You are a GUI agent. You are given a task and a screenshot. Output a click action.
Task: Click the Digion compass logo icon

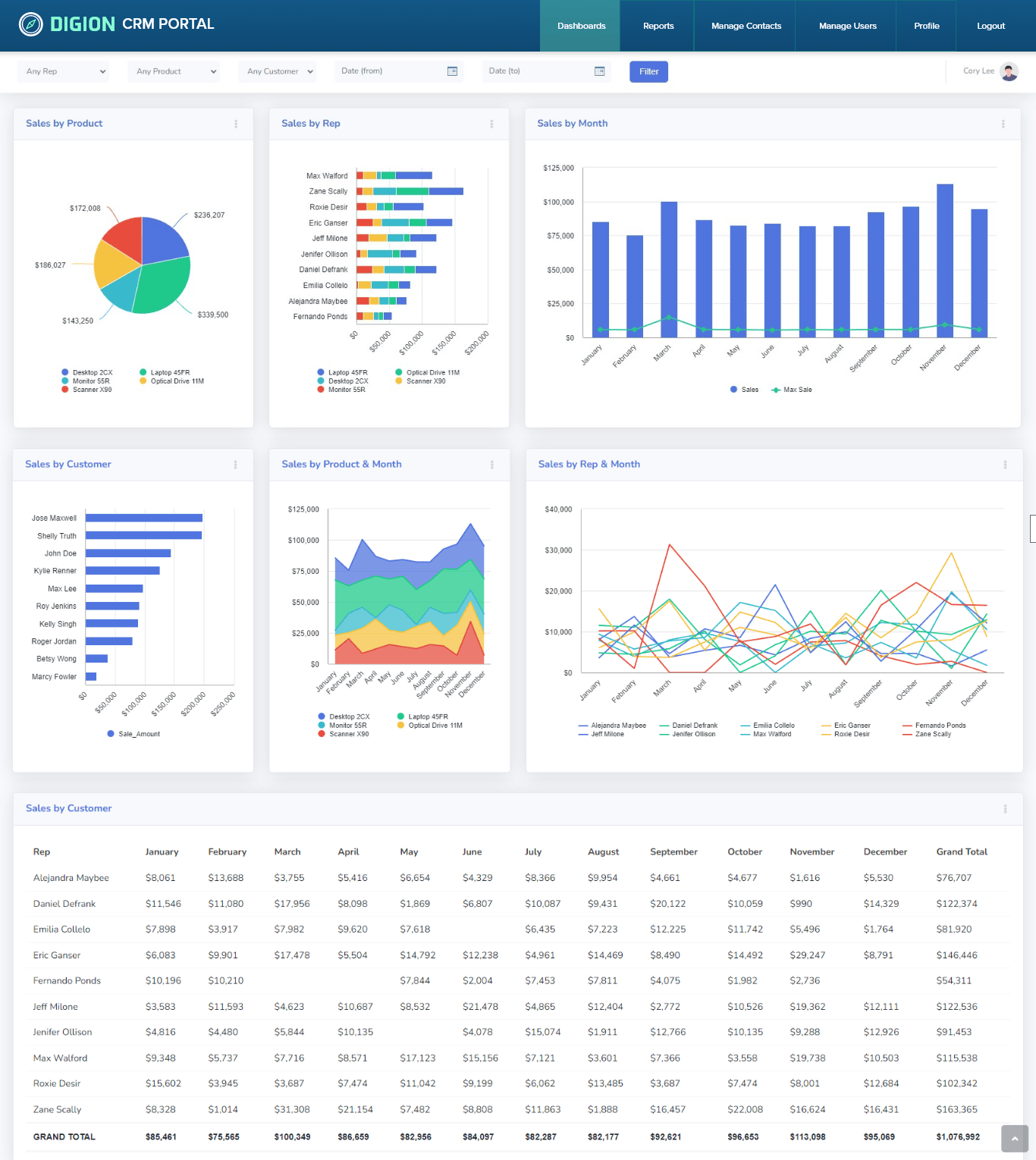[x=31, y=24]
